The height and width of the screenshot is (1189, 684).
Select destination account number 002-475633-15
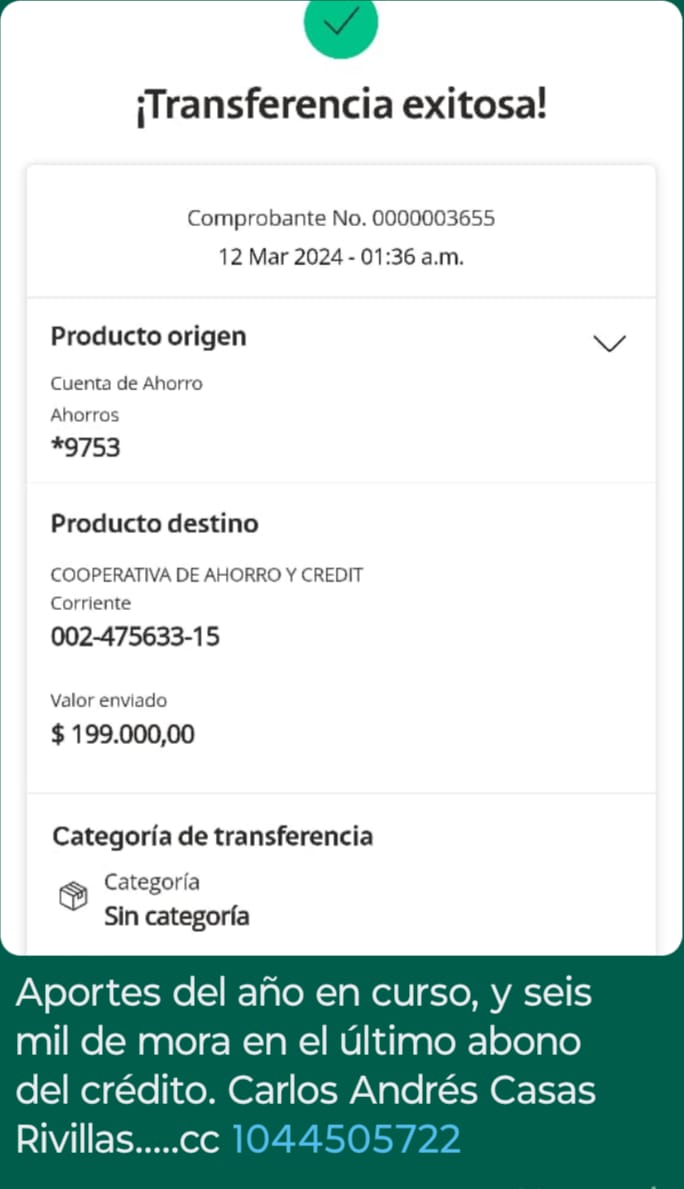click(135, 637)
